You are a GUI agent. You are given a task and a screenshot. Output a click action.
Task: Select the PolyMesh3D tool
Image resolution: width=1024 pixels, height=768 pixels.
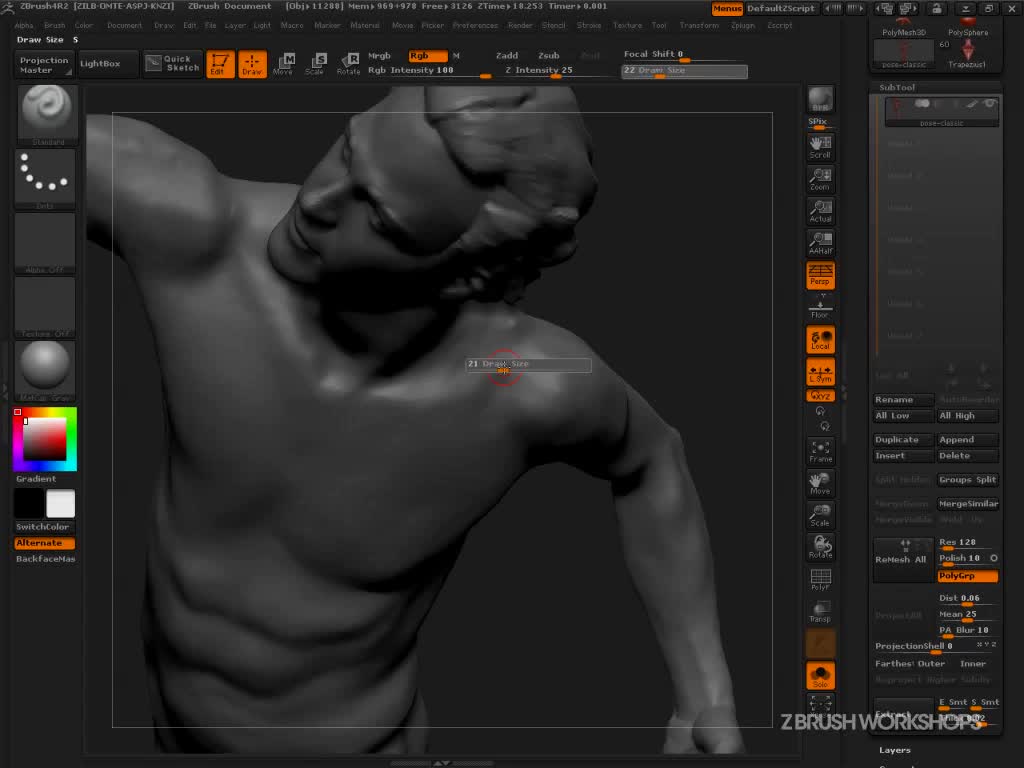click(x=904, y=27)
